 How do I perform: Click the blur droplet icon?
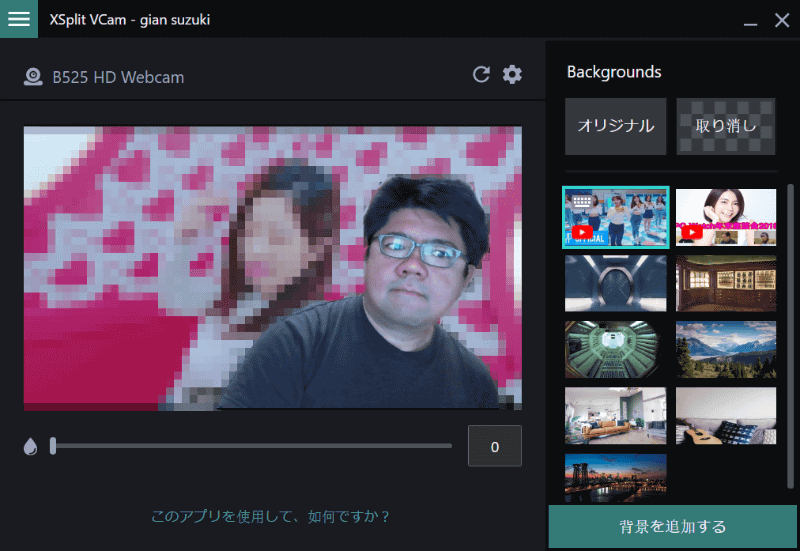pyautogui.click(x=31, y=446)
